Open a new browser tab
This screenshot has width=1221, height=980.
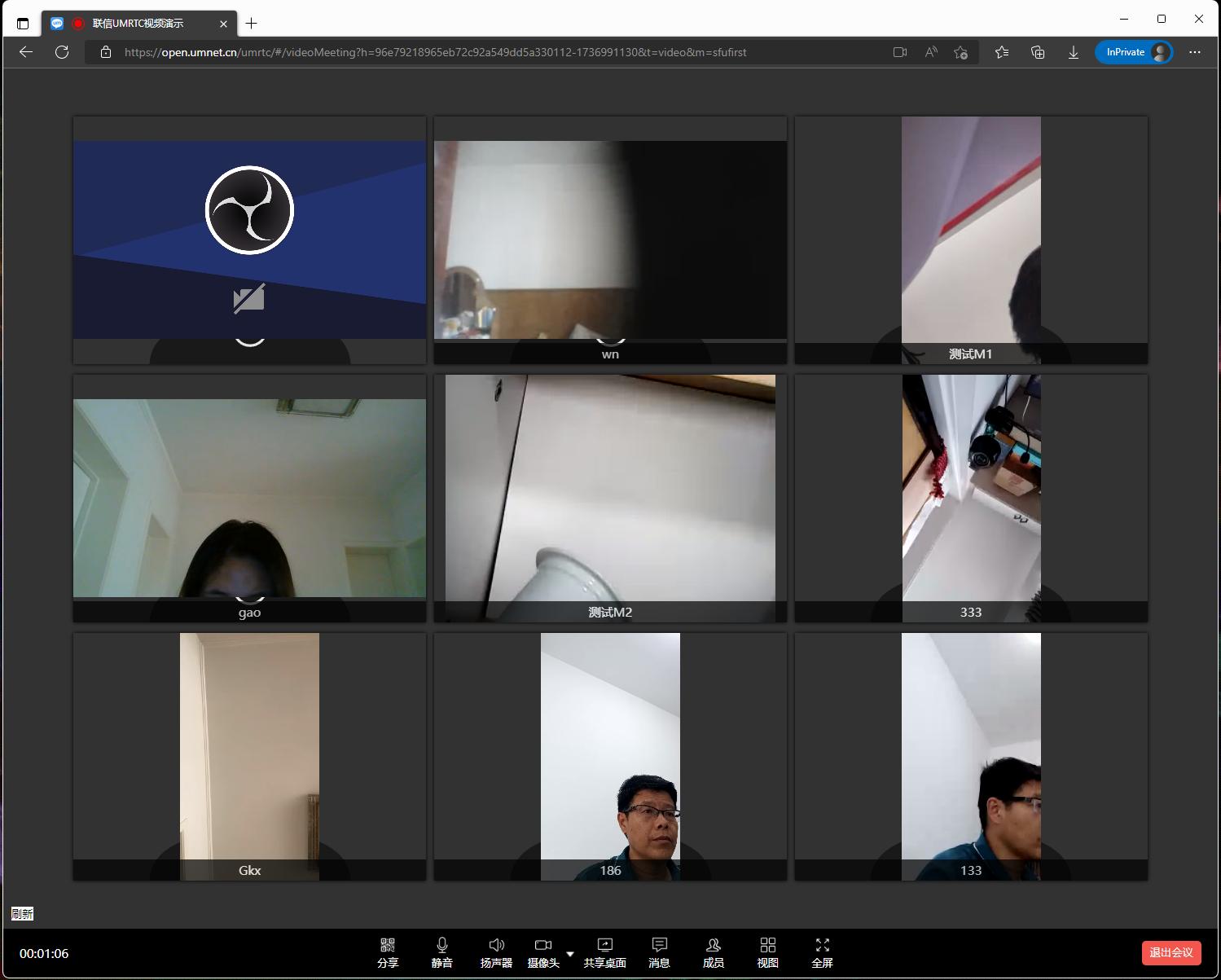pos(251,24)
